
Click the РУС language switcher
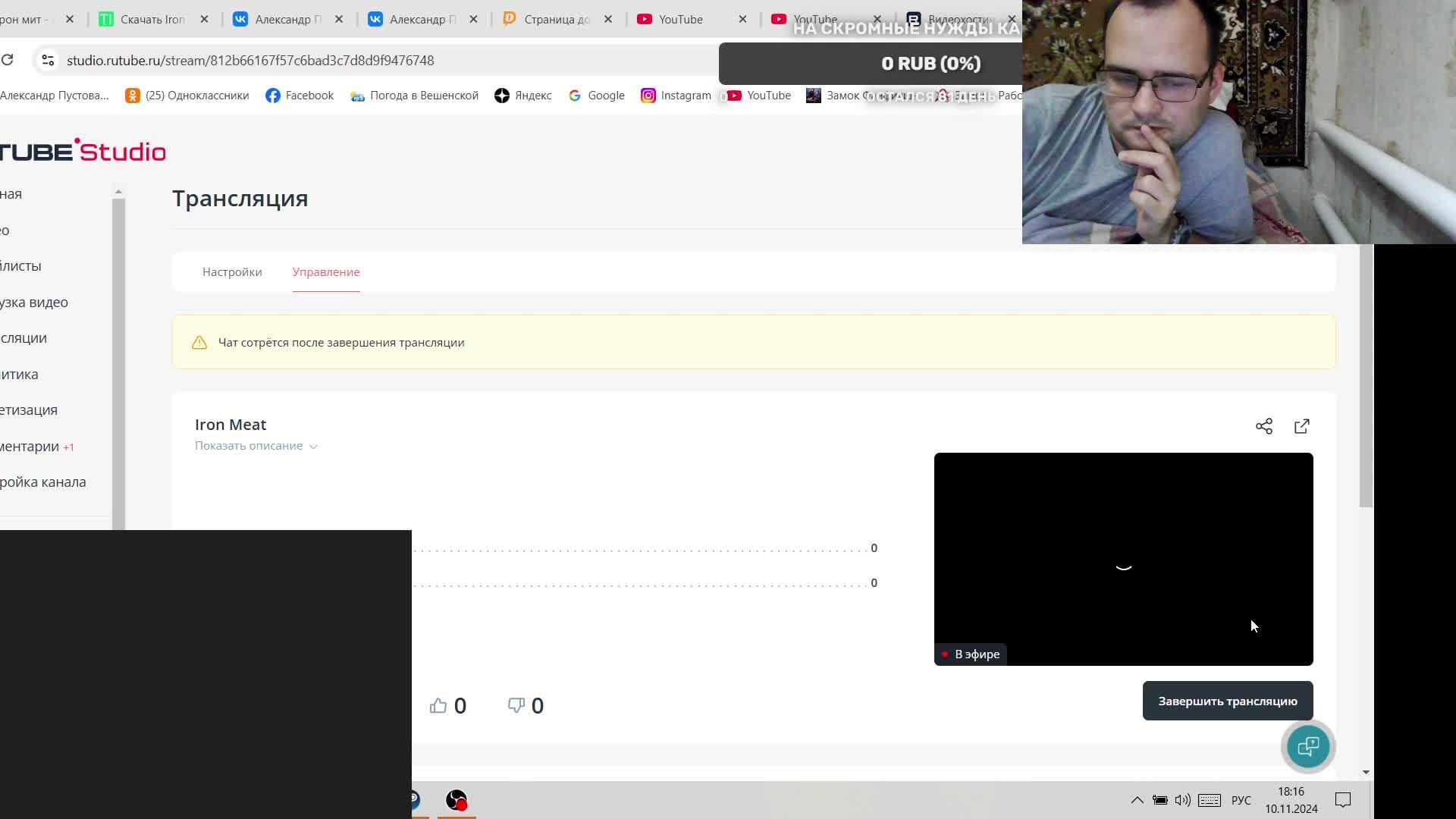(x=1241, y=800)
